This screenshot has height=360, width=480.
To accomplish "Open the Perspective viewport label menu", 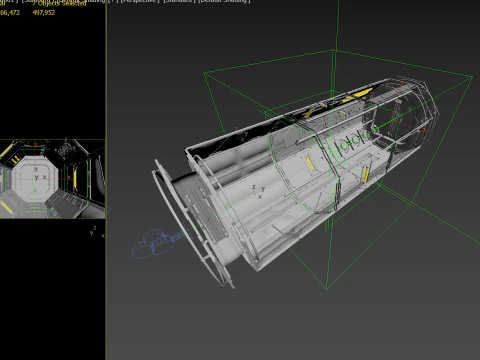I will [x=140, y=1].
